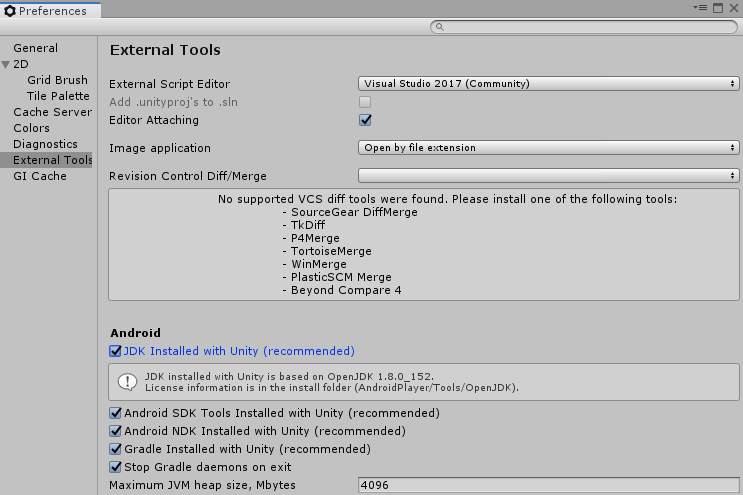Open Revision Control Diff/Merge dropdown
This screenshot has height=495, width=743.
coord(548,176)
